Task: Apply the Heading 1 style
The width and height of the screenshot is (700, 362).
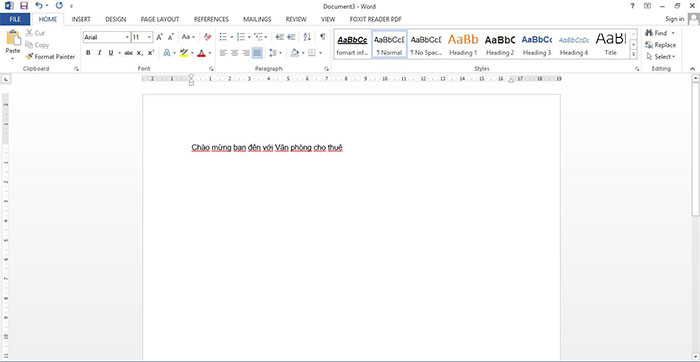Action: pyautogui.click(x=463, y=44)
